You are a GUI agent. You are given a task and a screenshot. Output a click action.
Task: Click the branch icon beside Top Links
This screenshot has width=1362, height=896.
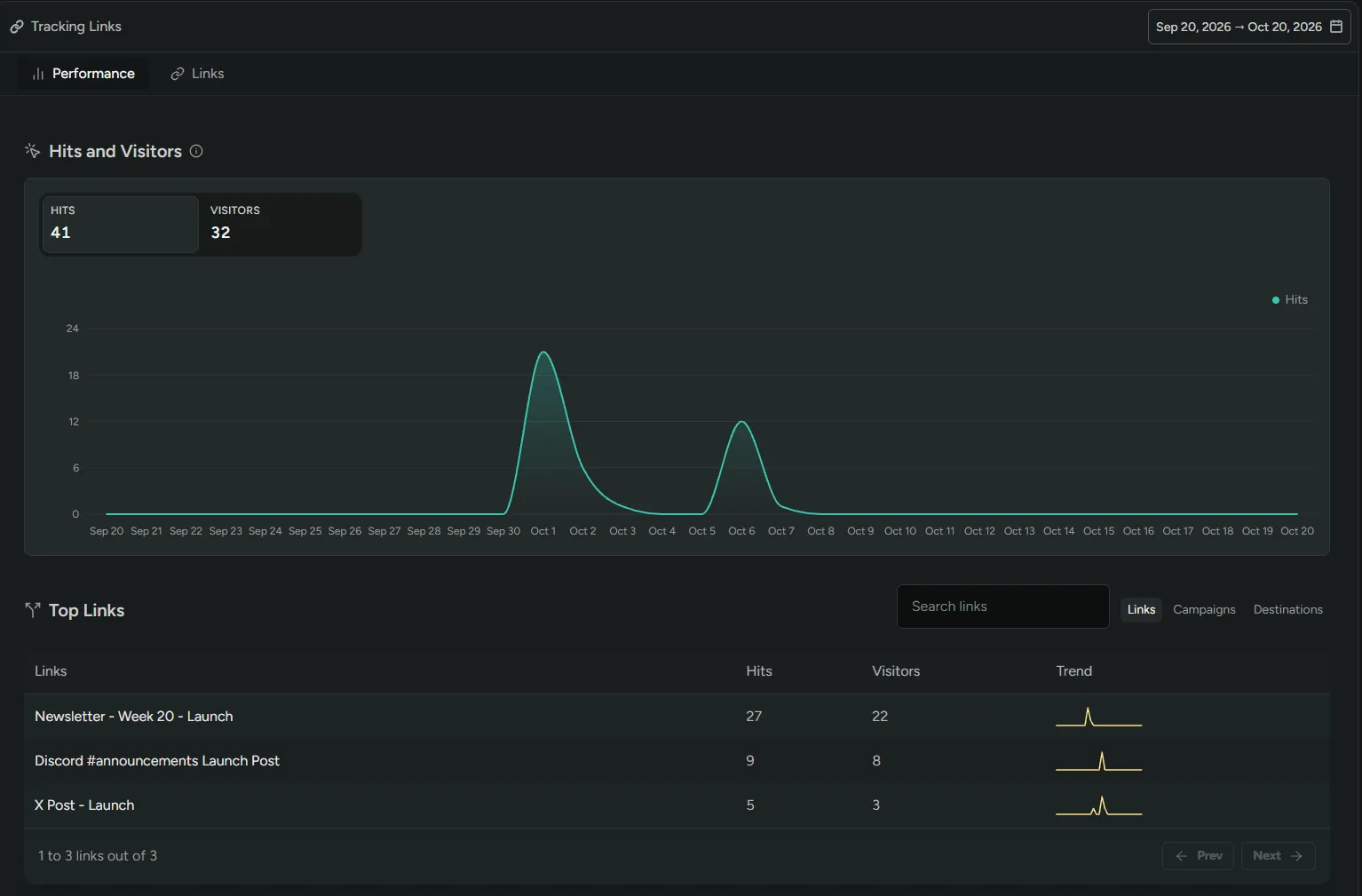point(33,610)
